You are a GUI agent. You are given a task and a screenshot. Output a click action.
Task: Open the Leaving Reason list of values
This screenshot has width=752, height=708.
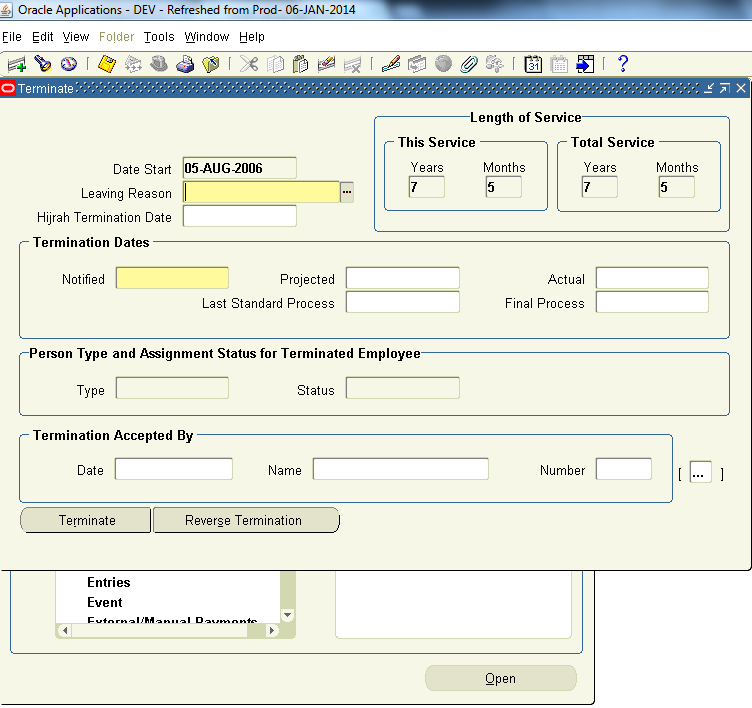(347, 192)
